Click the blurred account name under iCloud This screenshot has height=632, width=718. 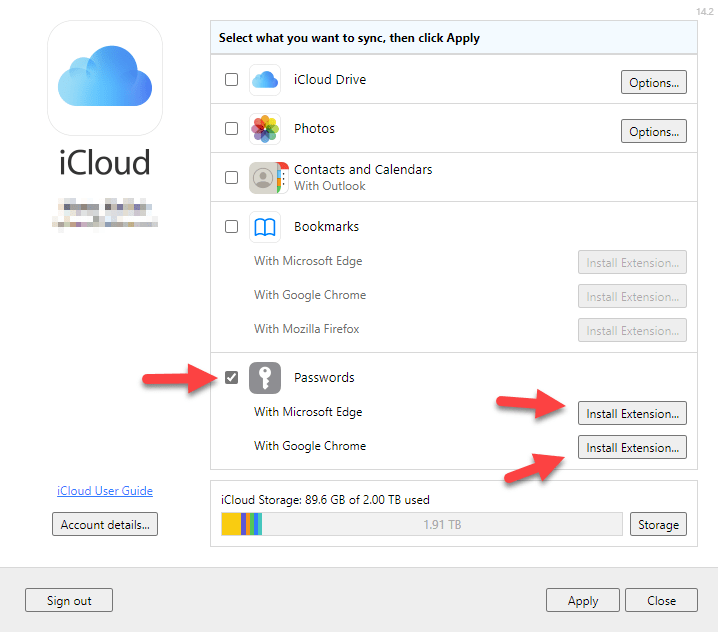coord(105,213)
